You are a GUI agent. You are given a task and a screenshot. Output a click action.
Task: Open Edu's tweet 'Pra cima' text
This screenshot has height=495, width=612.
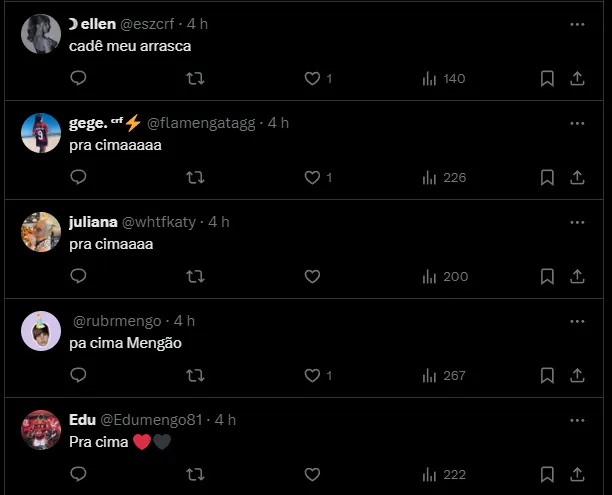[101, 442]
